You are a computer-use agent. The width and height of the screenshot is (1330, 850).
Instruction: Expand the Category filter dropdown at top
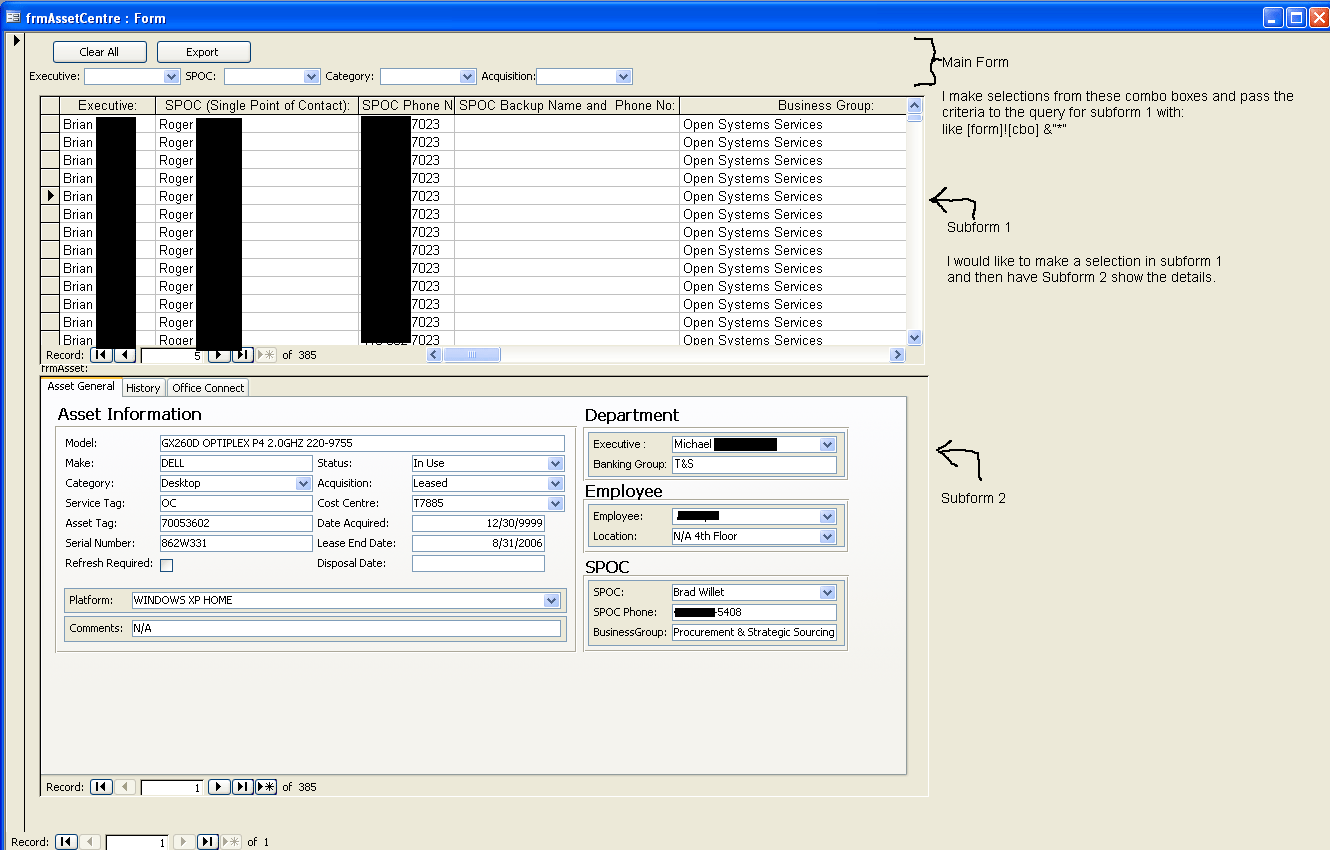tap(467, 76)
